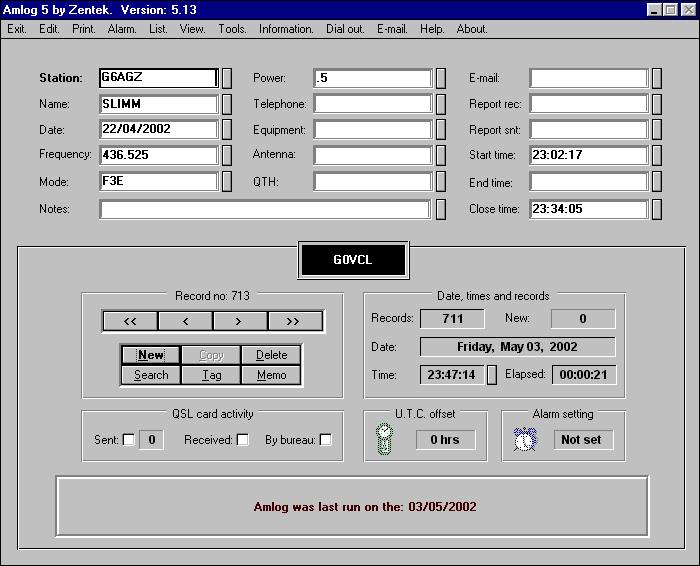Image resolution: width=700 pixels, height=566 pixels.
Task: Click small button beside Name field
Action: coord(227,104)
